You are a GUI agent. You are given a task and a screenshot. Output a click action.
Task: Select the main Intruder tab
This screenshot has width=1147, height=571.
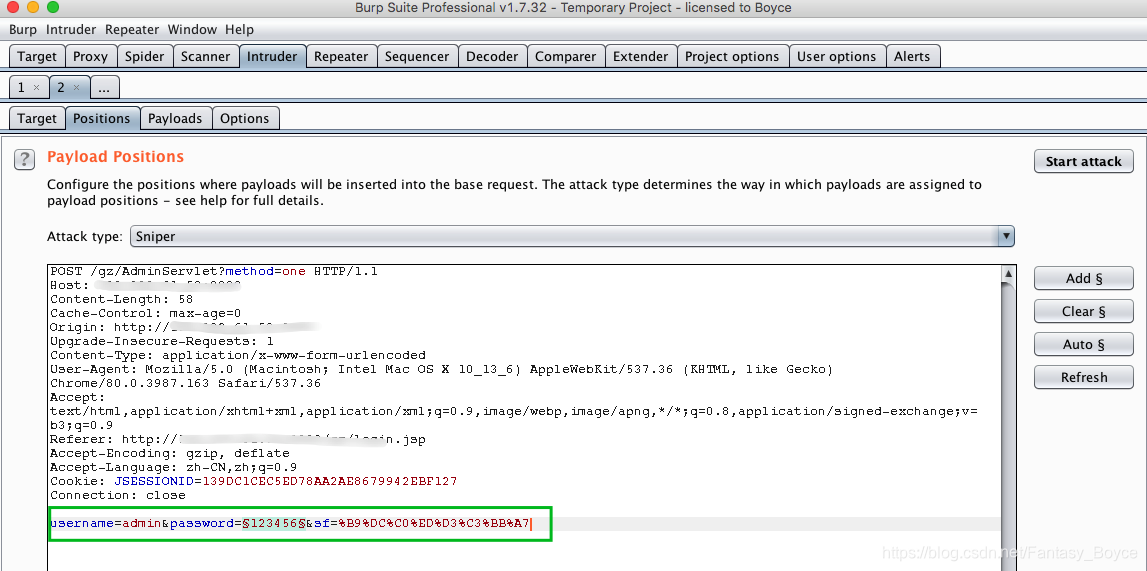pyautogui.click(x=272, y=56)
